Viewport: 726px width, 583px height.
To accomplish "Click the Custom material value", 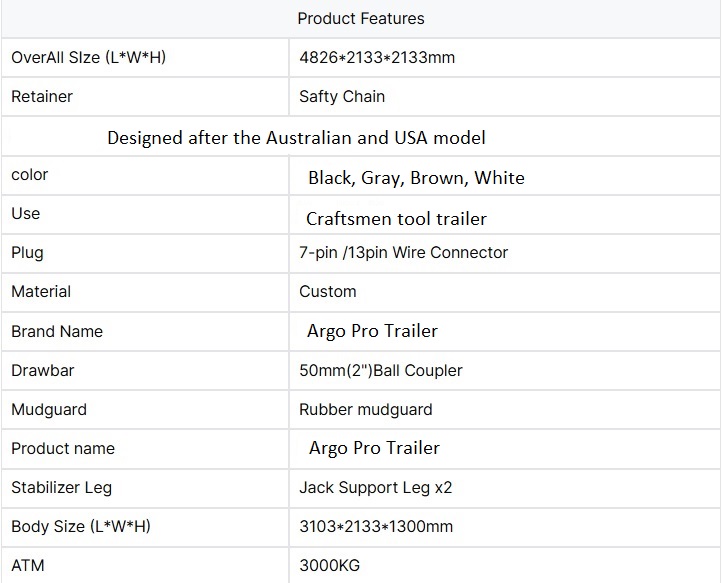I will [x=328, y=291].
